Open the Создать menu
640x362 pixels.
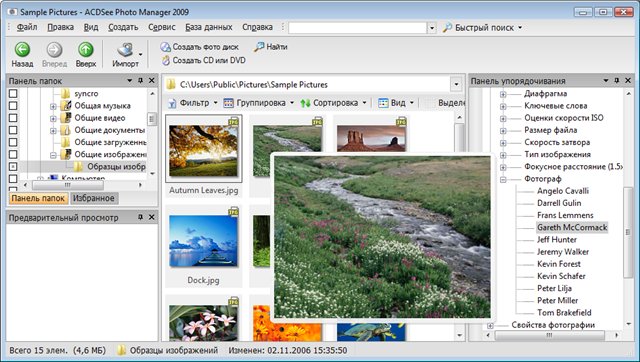[x=123, y=27]
